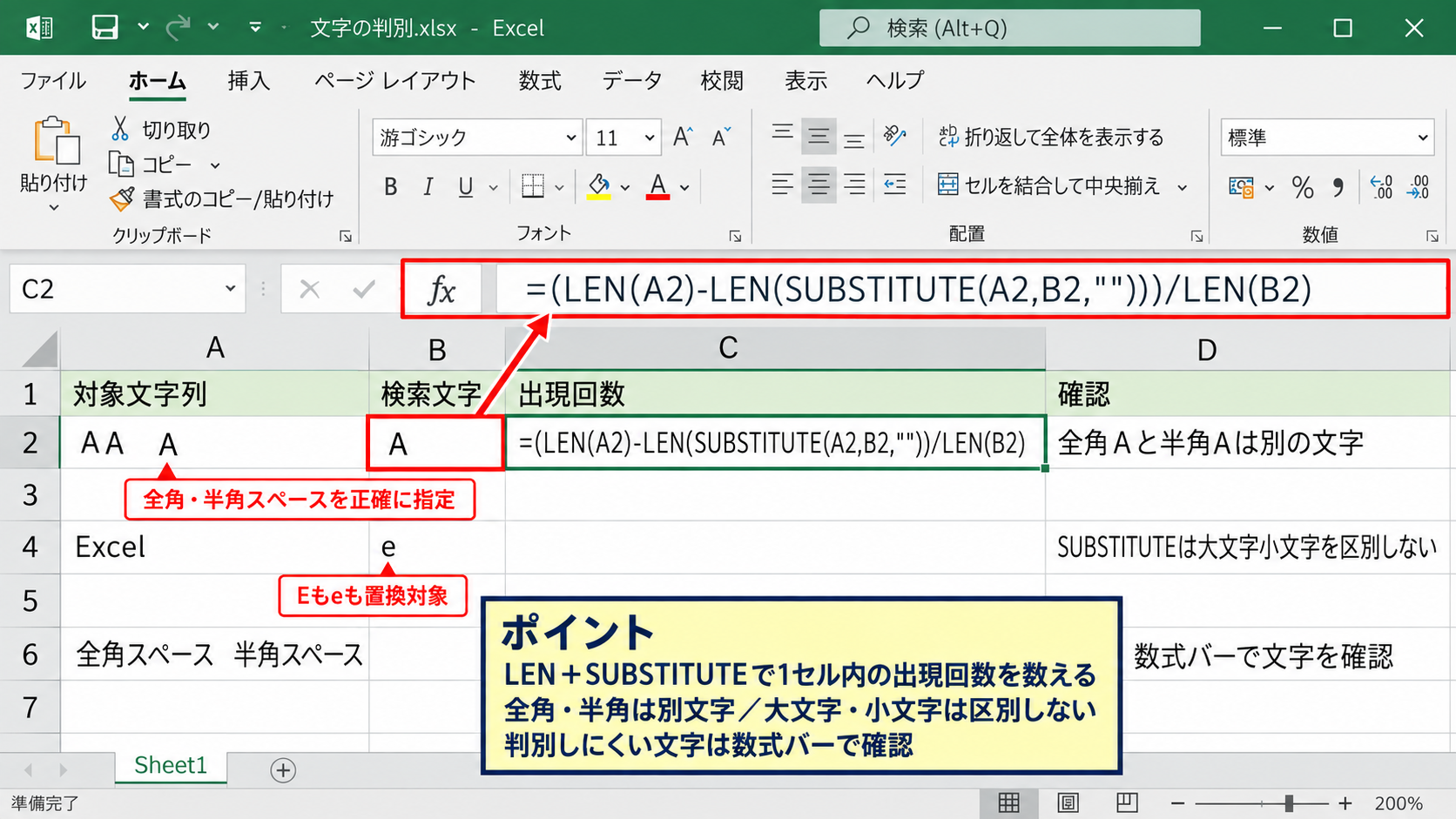This screenshot has height=819, width=1456.
Task: Click the fx insert function icon
Action: pyautogui.click(x=442, y=290)
